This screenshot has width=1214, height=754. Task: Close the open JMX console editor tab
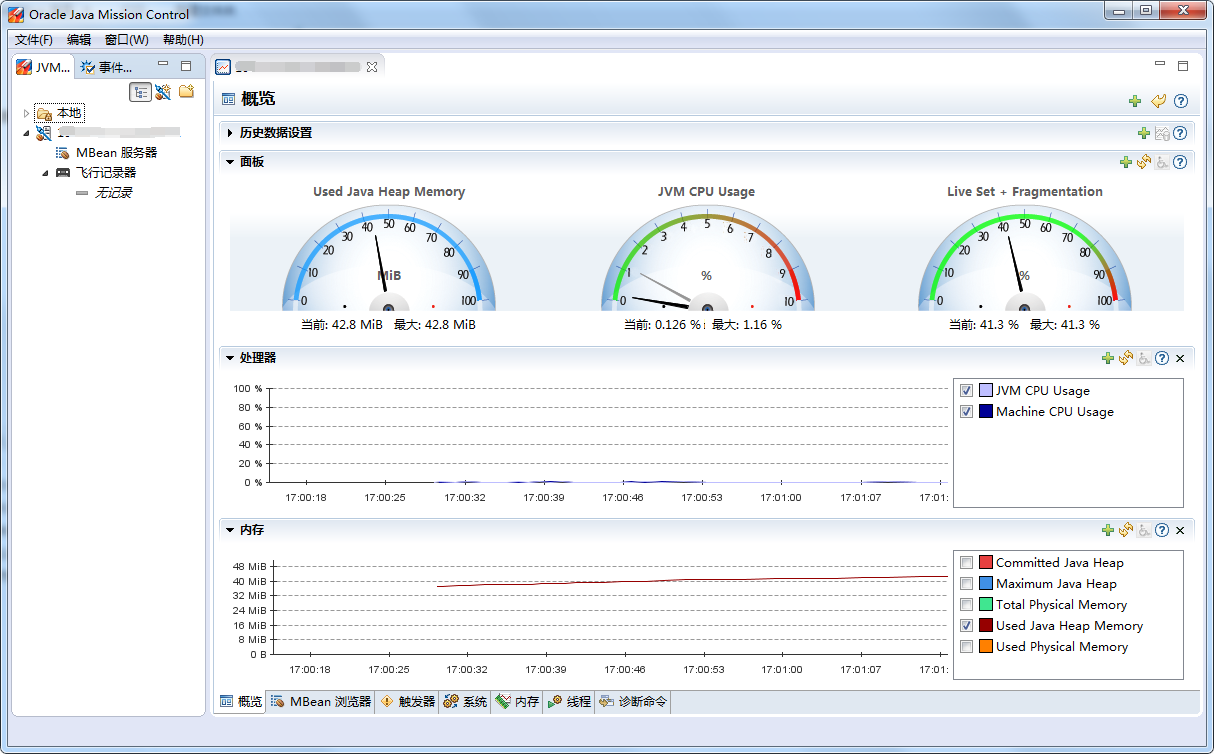[x=372, y=67]
